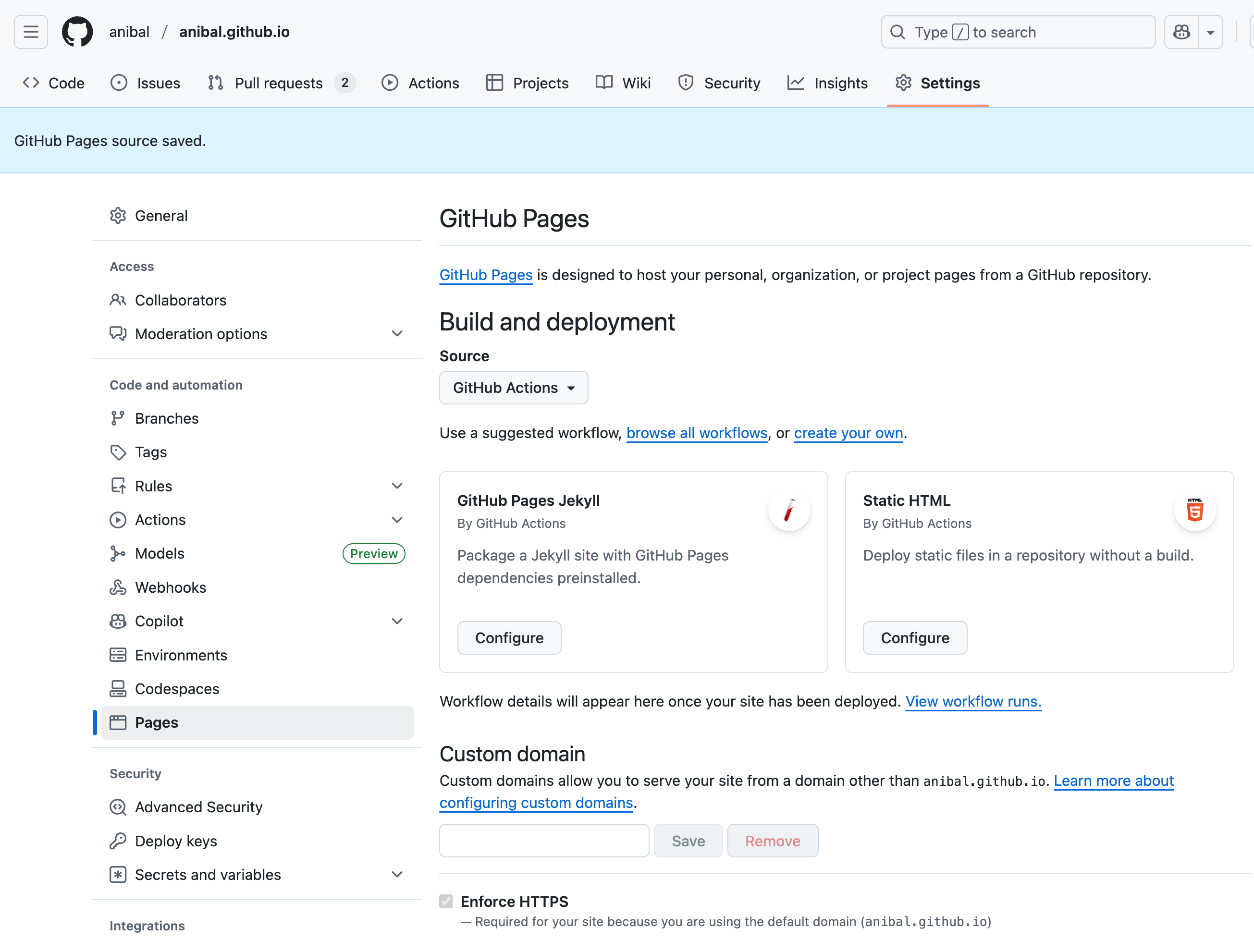Screen dimensions: 1254x952
Task: Click the GitHub Octocat logo
Action: coord(77,32)
